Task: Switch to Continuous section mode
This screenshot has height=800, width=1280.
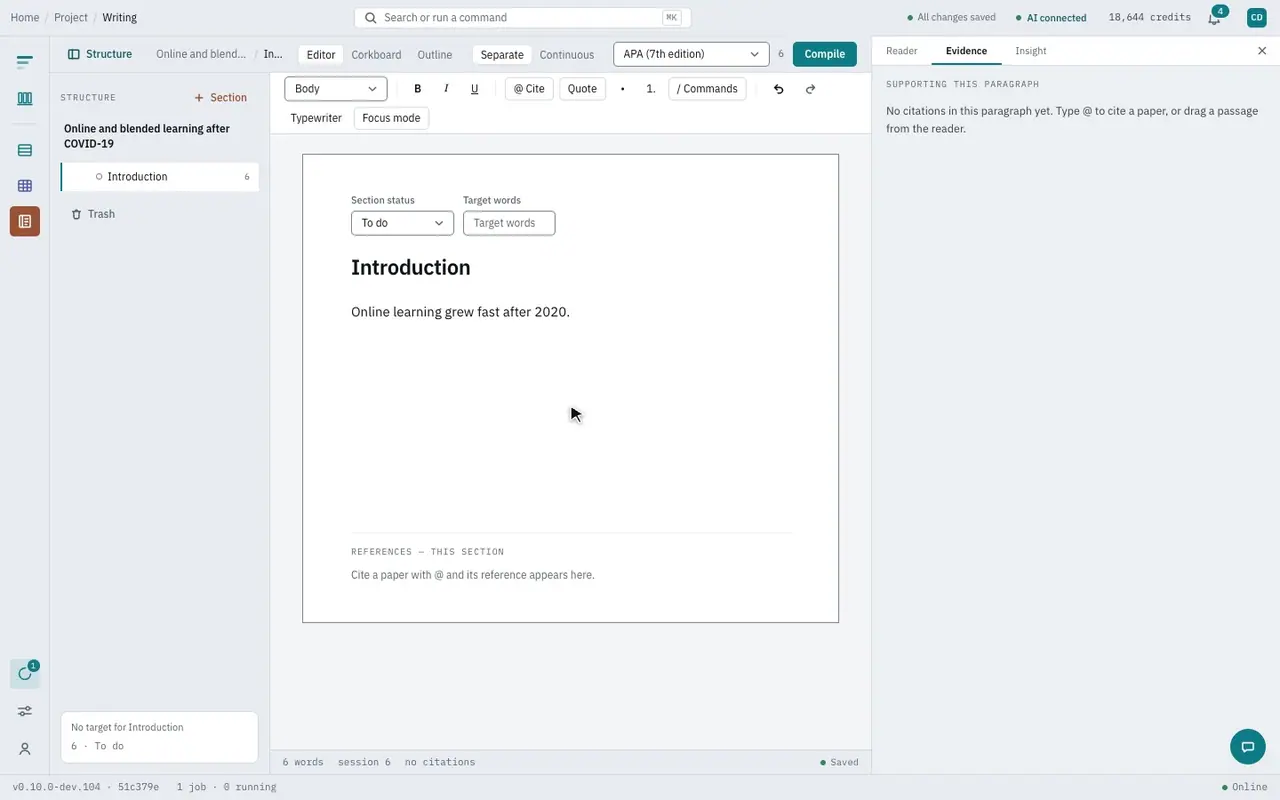Action: [x=567, y=55]
